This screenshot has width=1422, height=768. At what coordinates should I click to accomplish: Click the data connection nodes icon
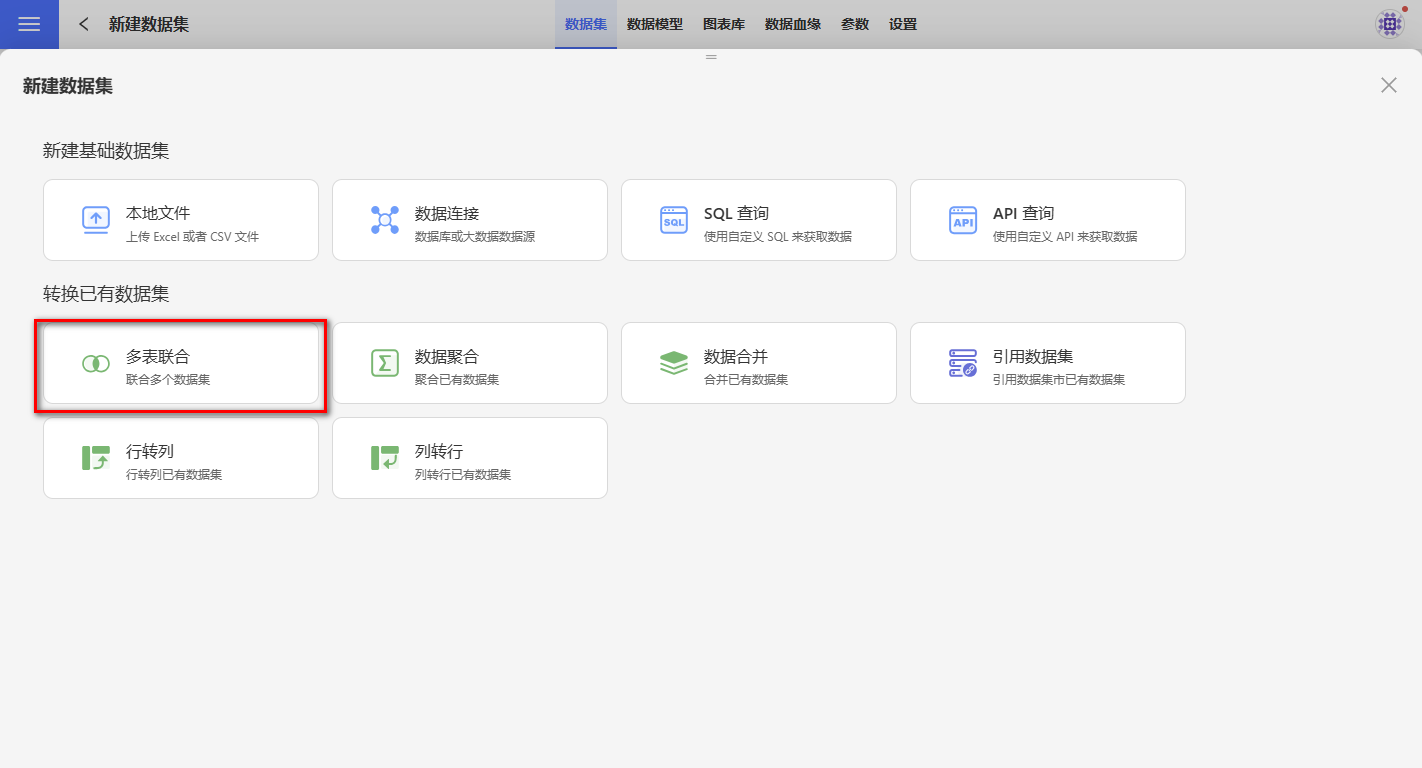click(x=385, y=220)
